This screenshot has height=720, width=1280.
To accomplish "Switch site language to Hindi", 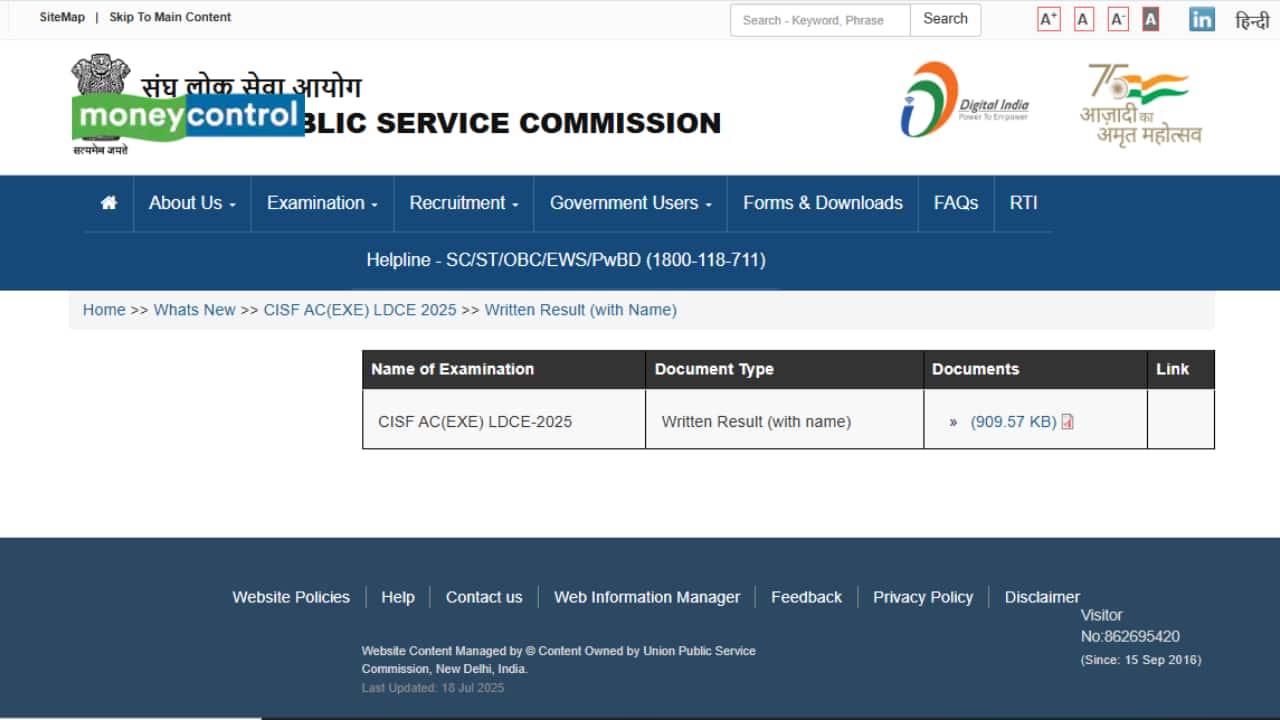I will pos(1252,20).
